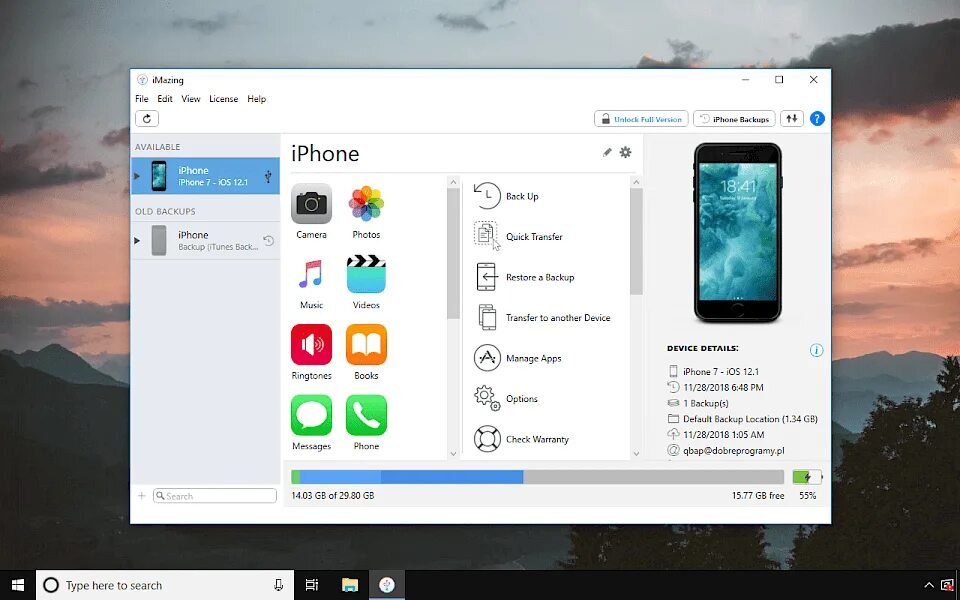This screenshot has width=960, height=600.
Task: Click the Back Up action icon
Action: coord(488,196)
